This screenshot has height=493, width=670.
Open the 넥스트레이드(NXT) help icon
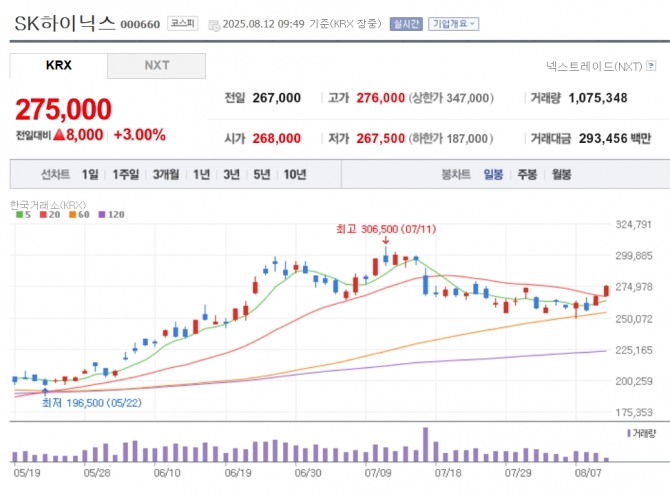point(651,66)
